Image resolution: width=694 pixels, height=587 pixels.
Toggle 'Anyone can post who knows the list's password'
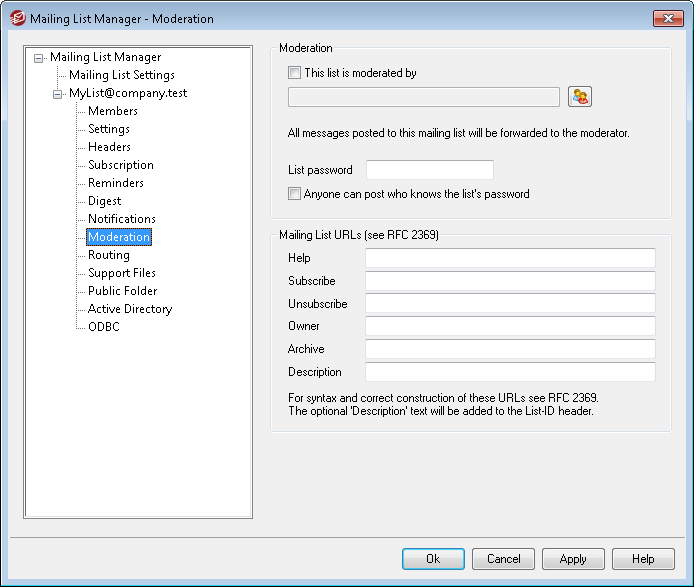(x=294, y=194)
